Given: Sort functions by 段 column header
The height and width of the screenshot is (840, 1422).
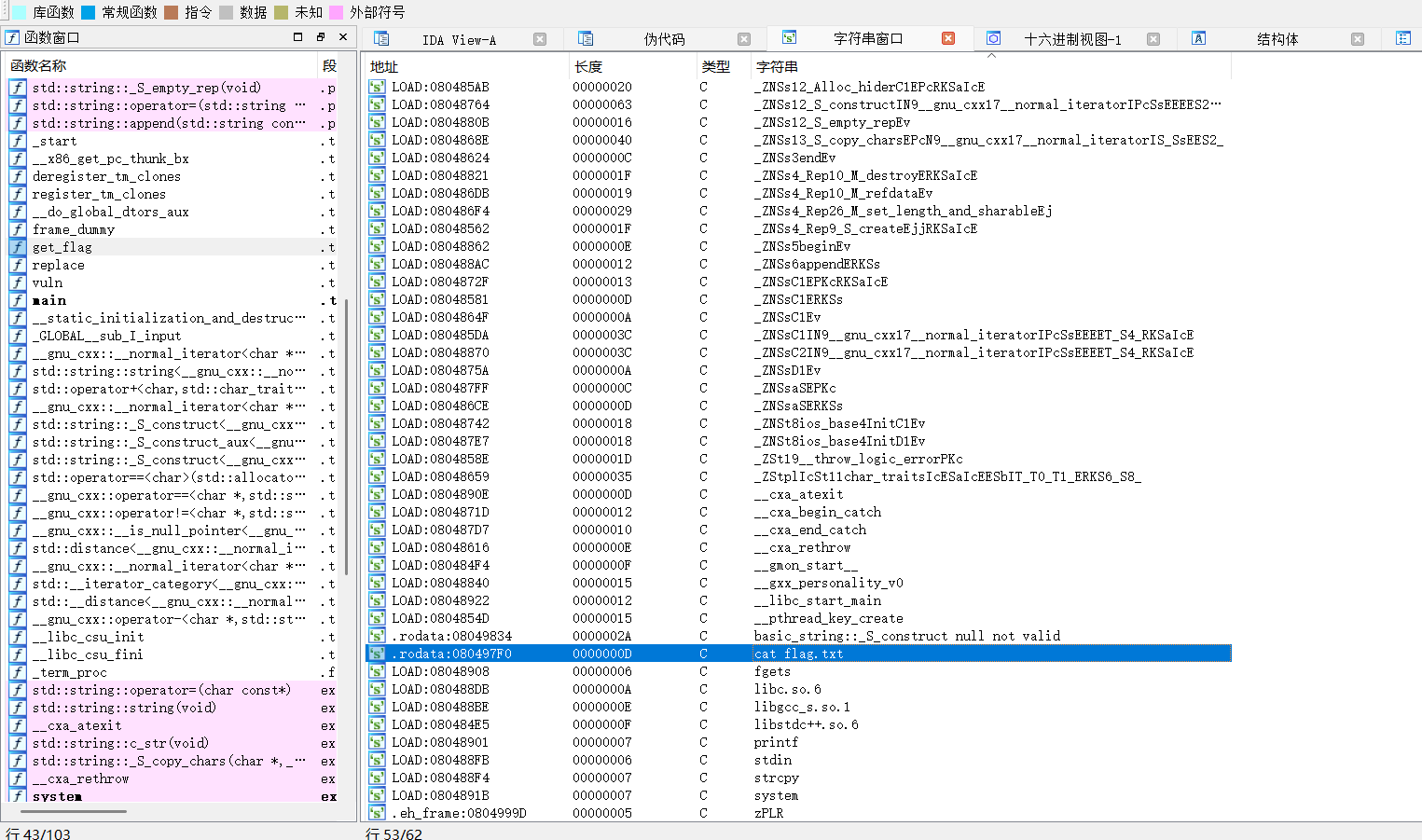Looking at the screenshot, I should point(330,65).
